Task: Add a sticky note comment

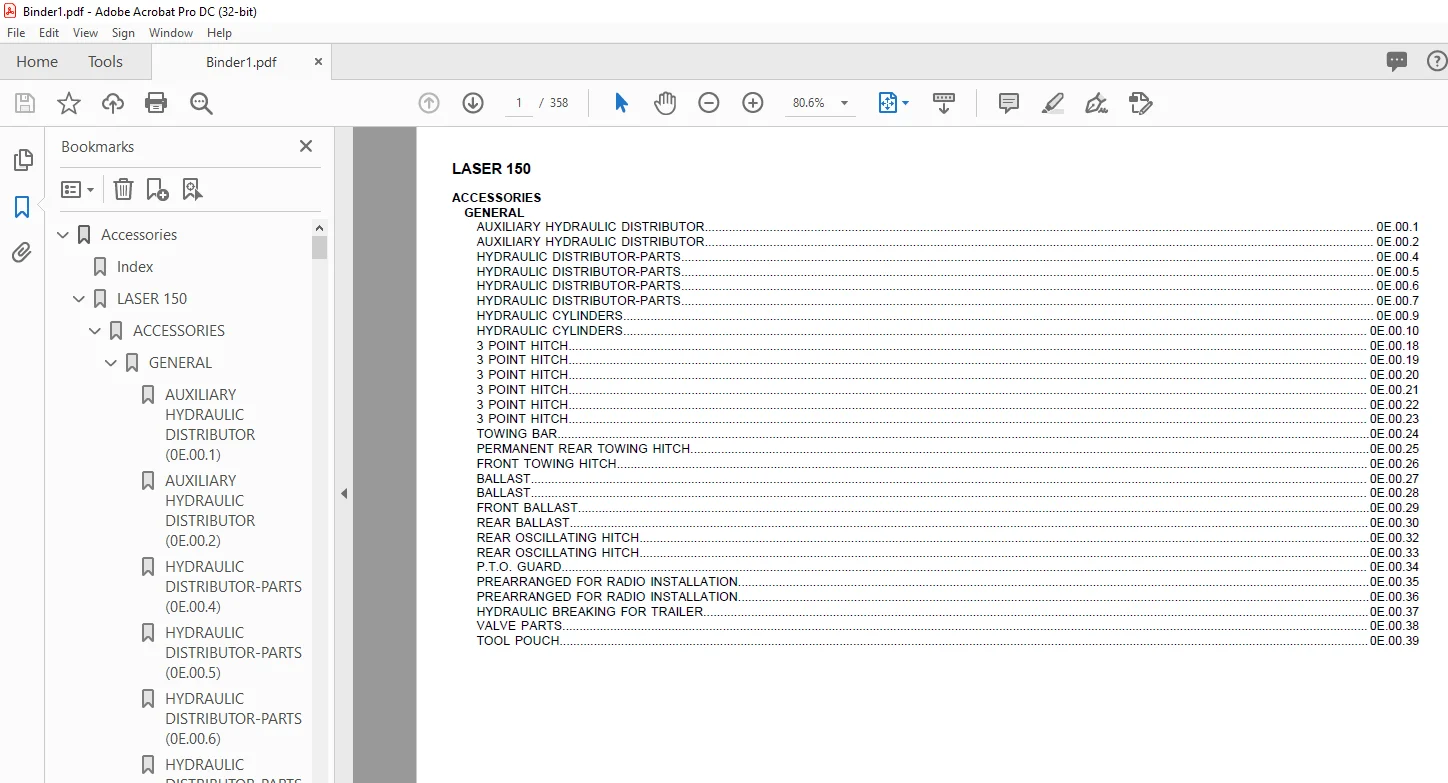Action: pos(1009,103)
